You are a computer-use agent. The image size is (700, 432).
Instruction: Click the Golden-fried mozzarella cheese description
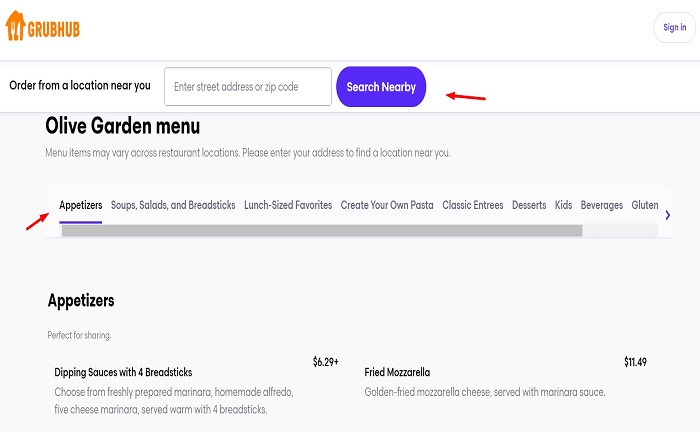click(x=485, y=392)
